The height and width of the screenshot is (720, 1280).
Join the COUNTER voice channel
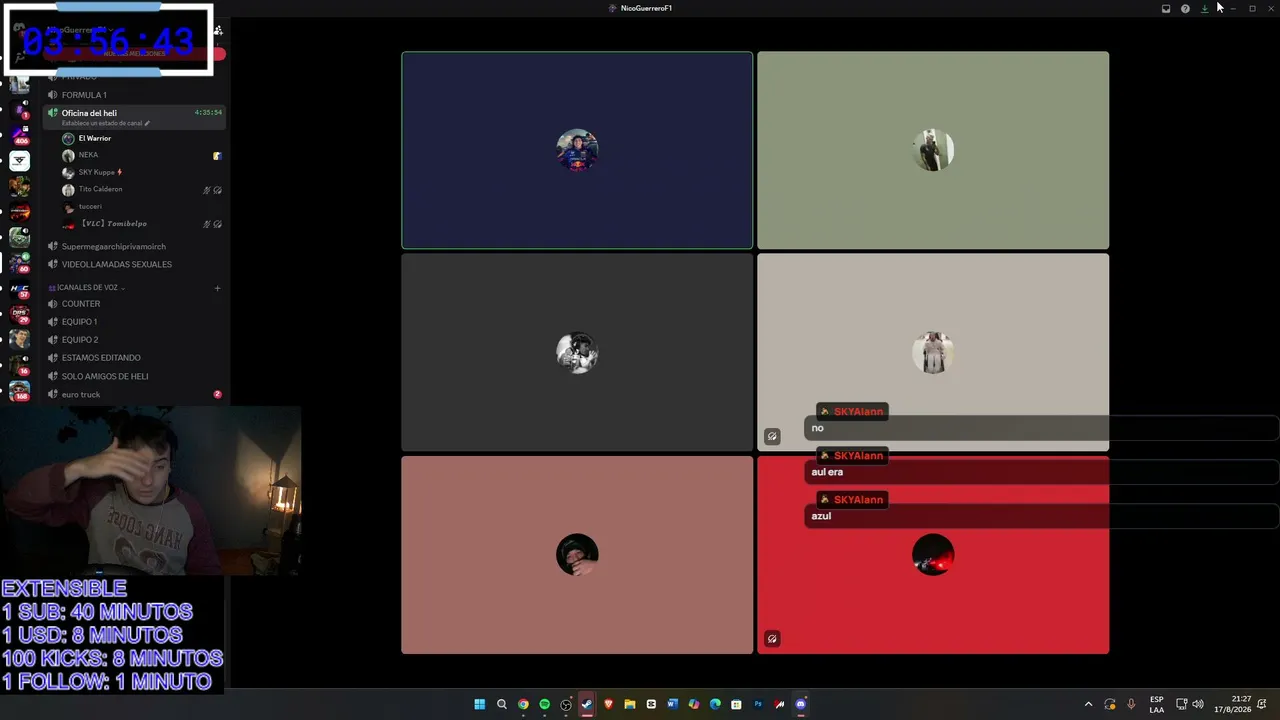[x=134, y=304]
